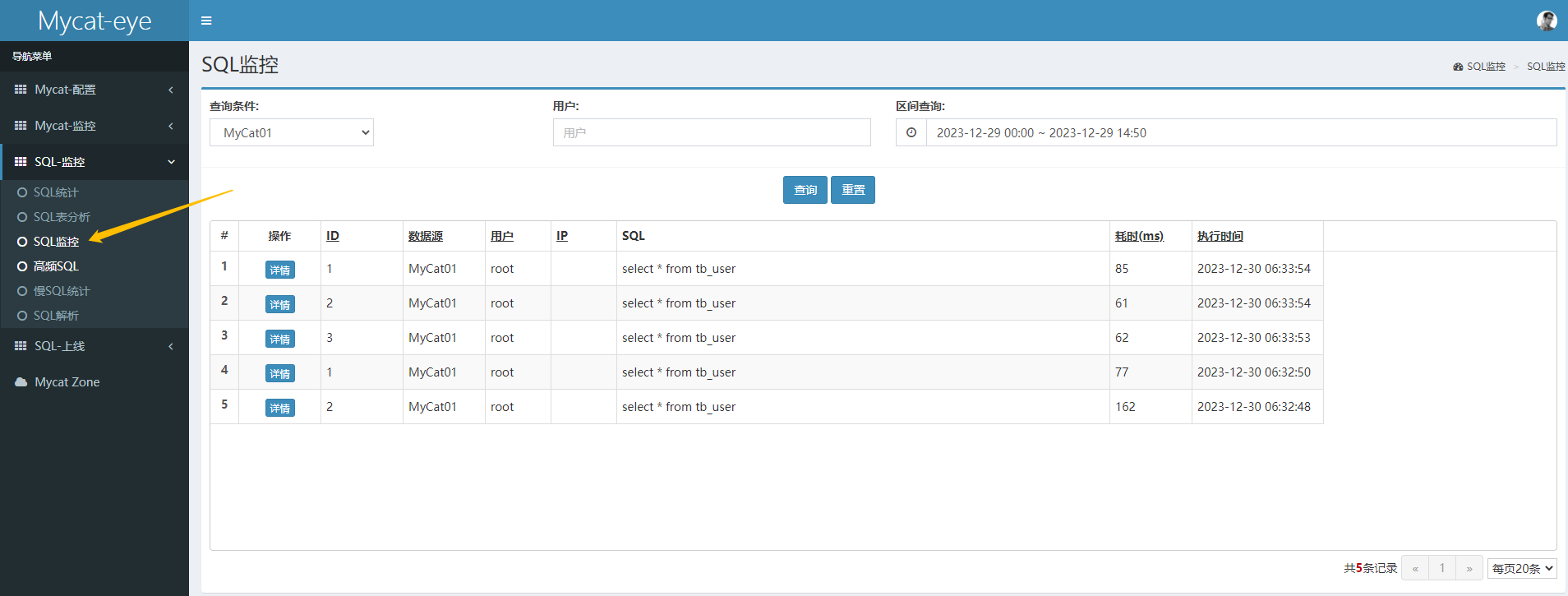
Task: Click 详情 button in row 1
Action: 280,270
